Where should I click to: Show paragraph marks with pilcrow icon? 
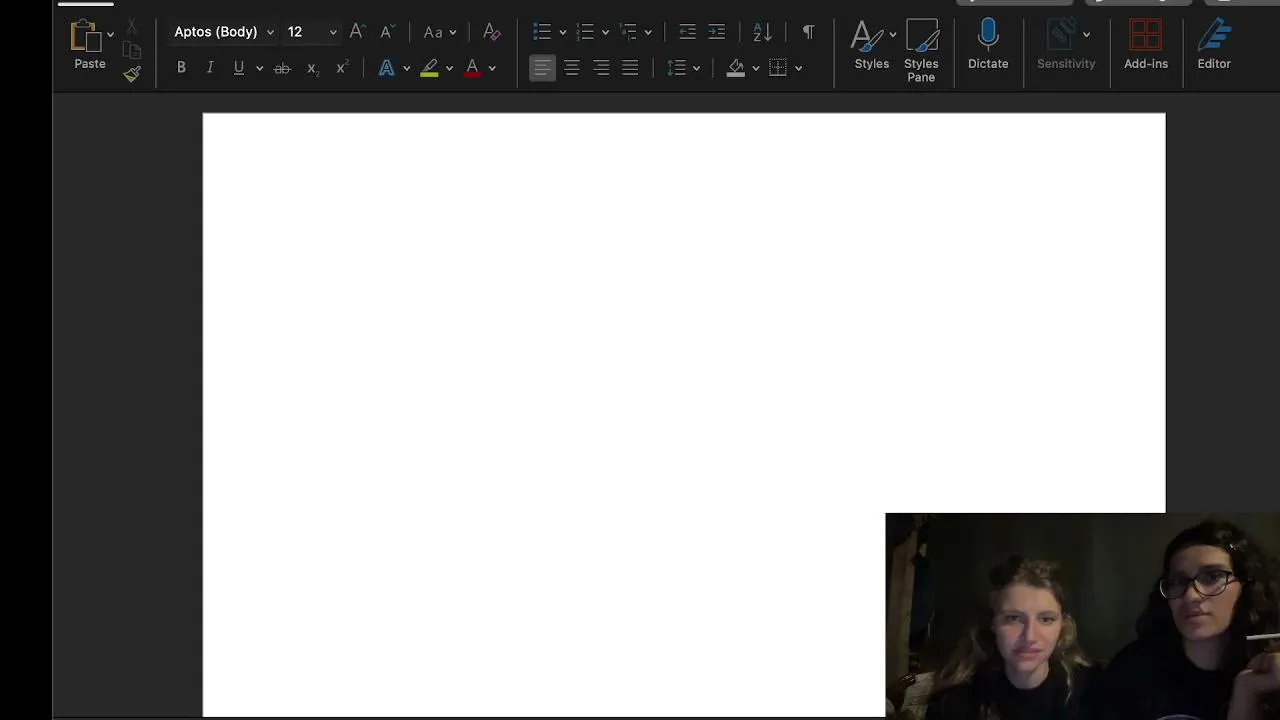808,32
